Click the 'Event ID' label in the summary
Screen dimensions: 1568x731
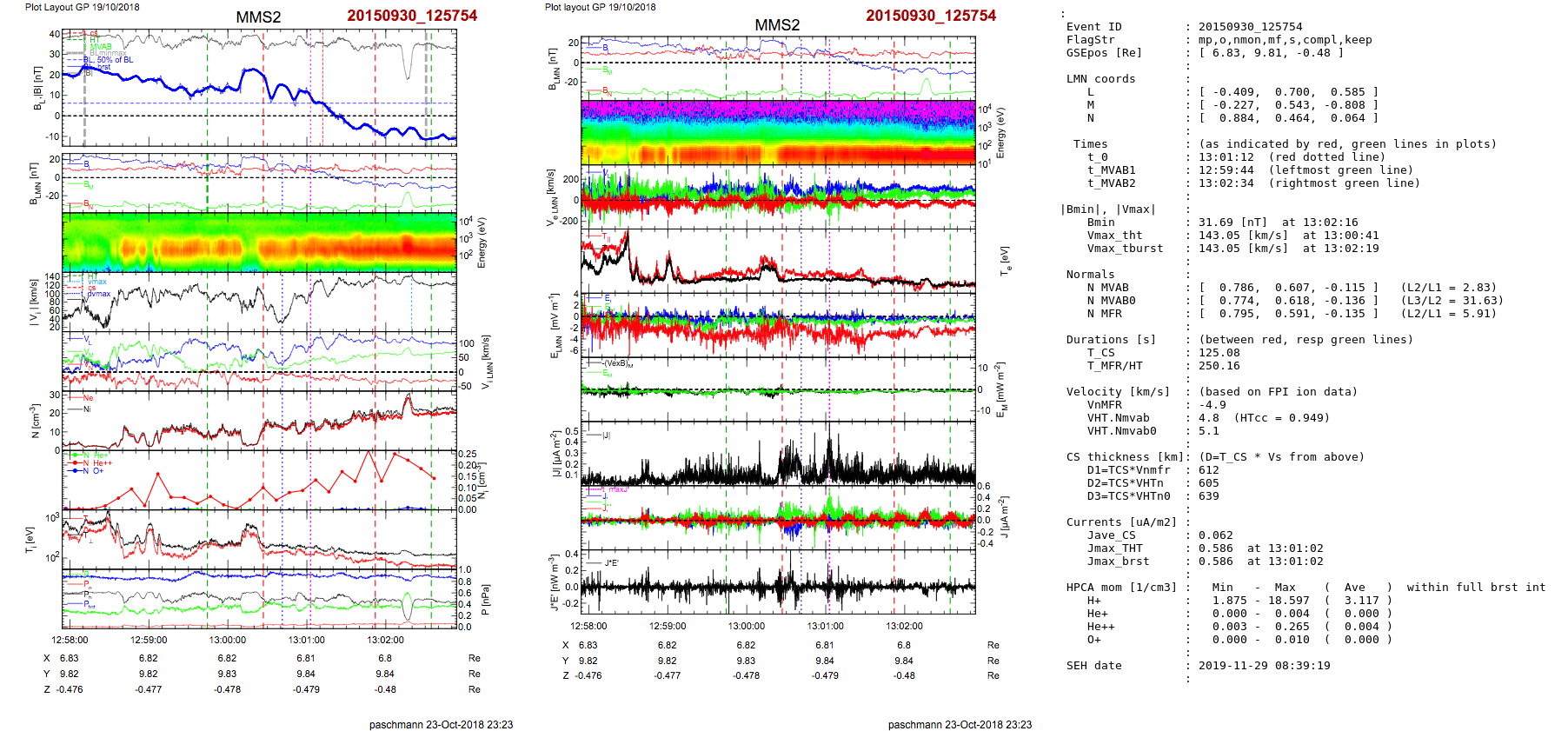(1094, 27)
